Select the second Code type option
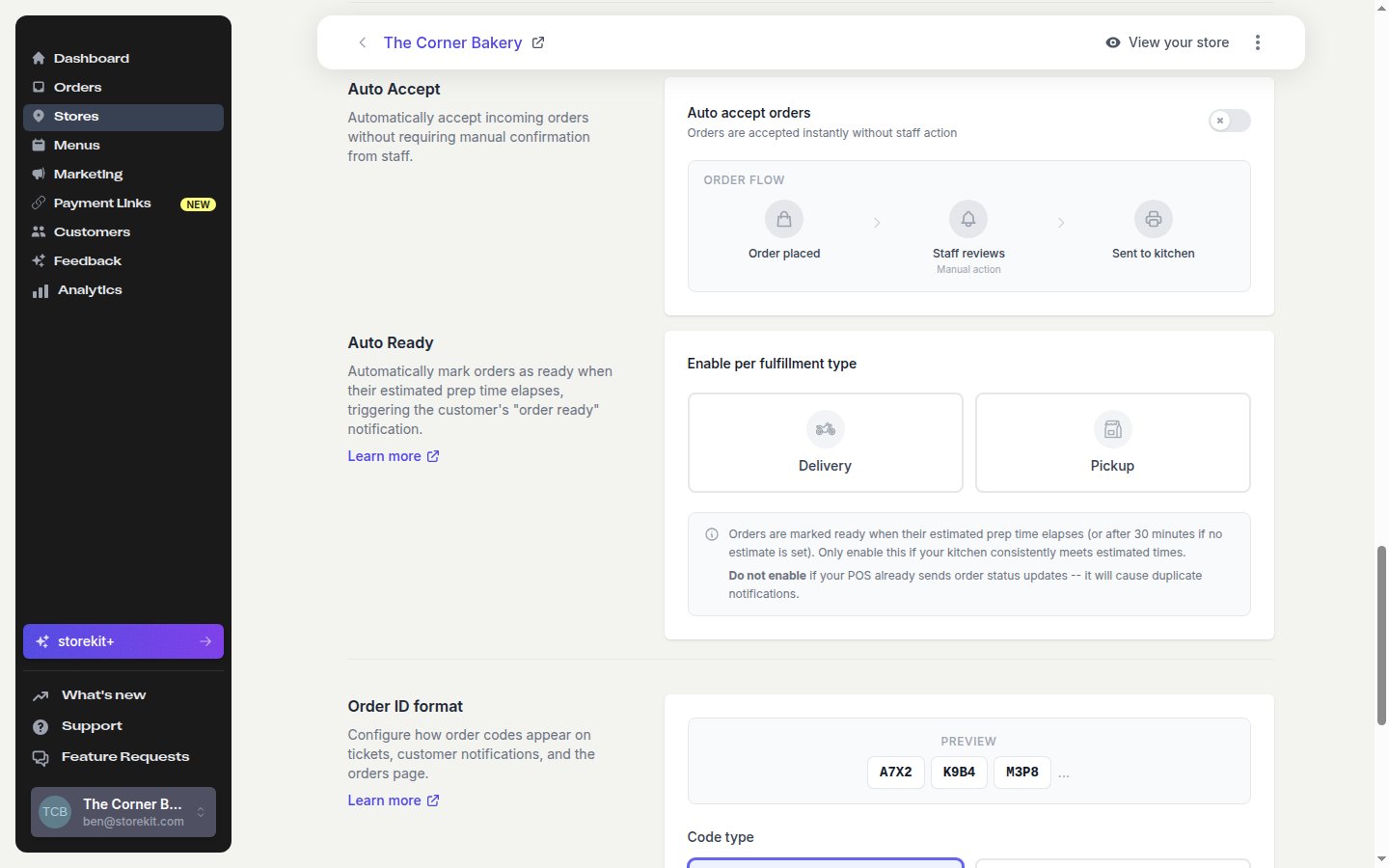This screenshot has width=1389, height=868. click(x=1113, y=863)
